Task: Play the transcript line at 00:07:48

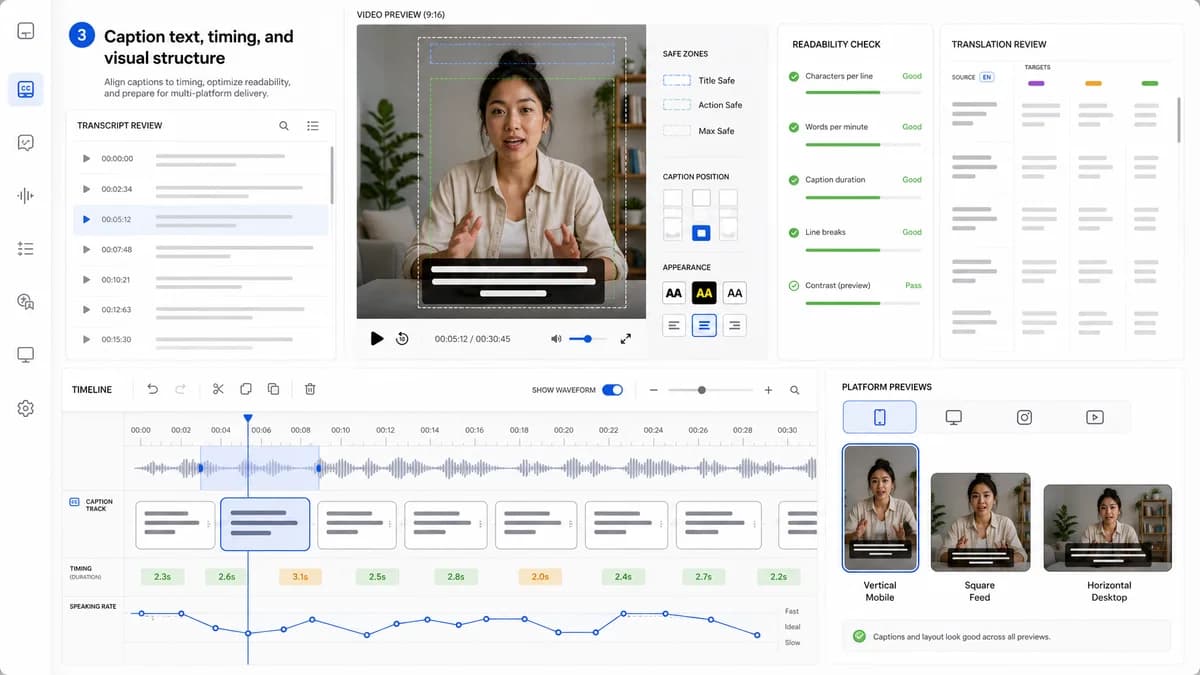Action: (86, 249)
